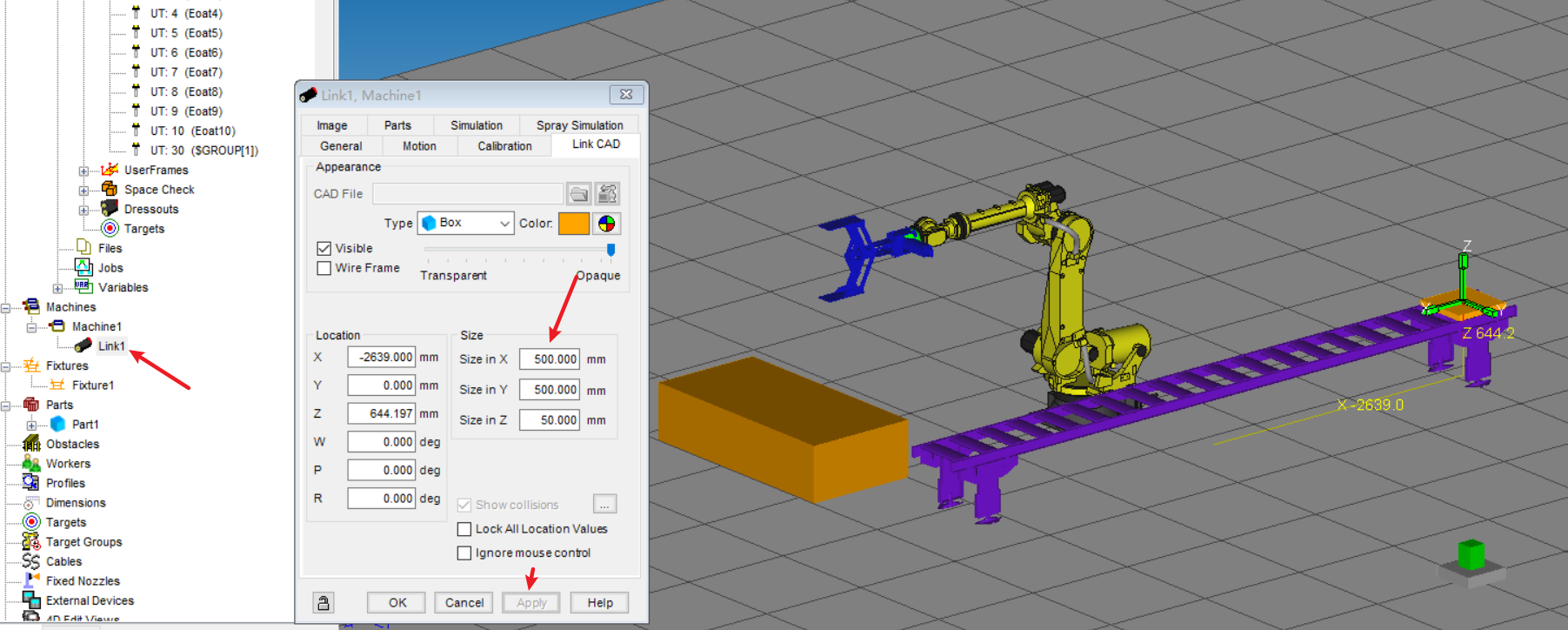Expand the Part1 tree node
Screen dimensions: 1568x630
pyautogui.click(x=31, y=425)
